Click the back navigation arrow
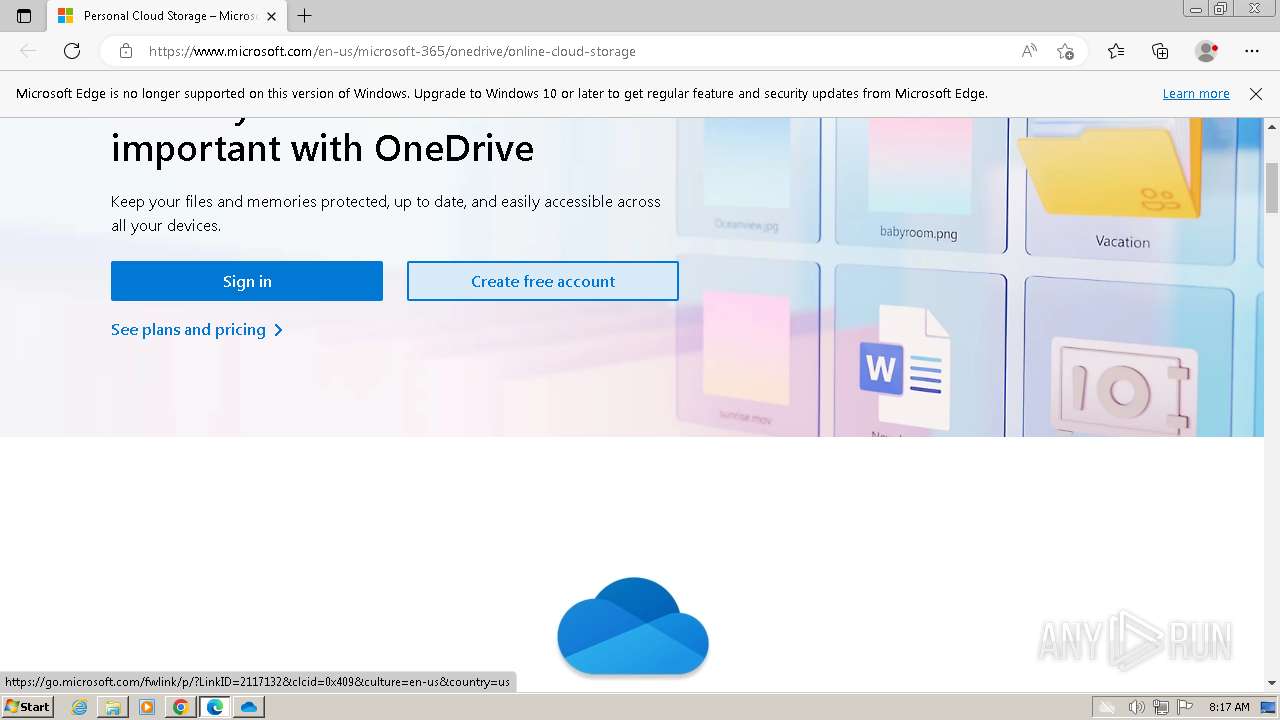Viewport: 1280px width, 720px height. (x=28, y=51)
